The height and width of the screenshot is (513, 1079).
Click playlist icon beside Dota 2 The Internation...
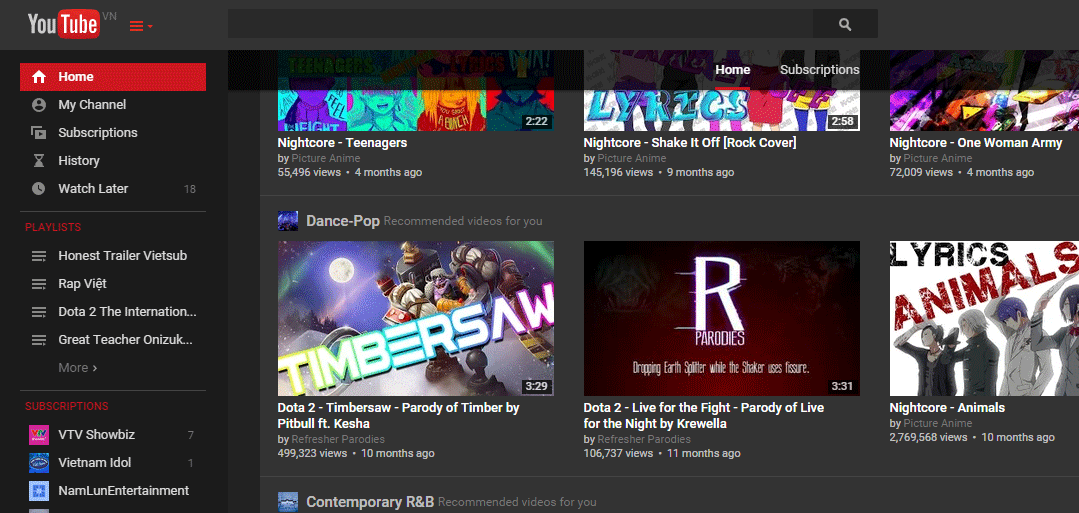coord(39,312)
